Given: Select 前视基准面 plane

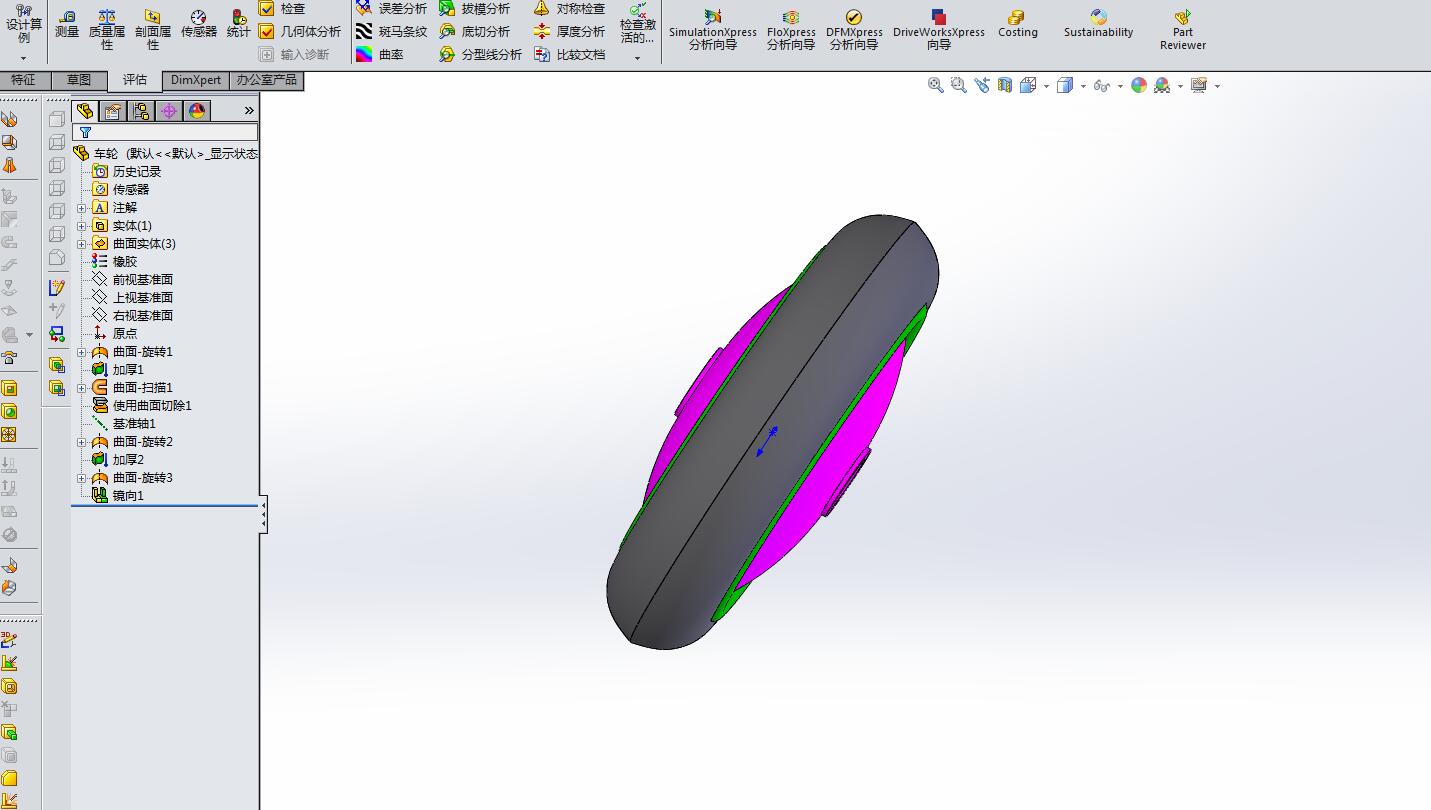Looking at the screenshot, I should [133, 280].
